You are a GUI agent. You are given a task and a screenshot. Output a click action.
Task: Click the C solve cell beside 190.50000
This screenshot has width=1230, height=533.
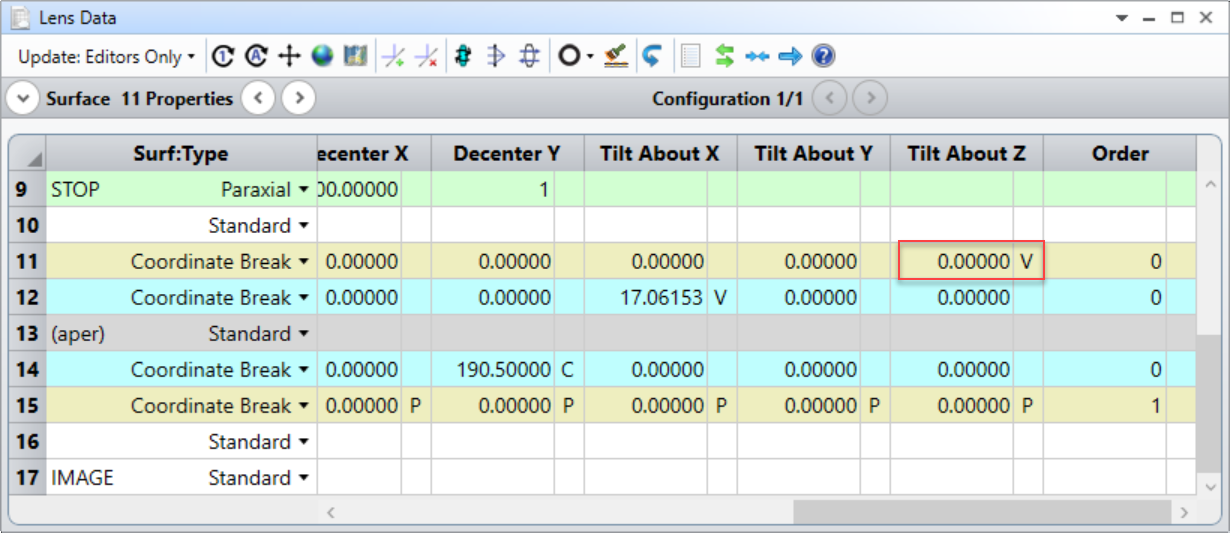pyautogui.click(x=568, y=369)
